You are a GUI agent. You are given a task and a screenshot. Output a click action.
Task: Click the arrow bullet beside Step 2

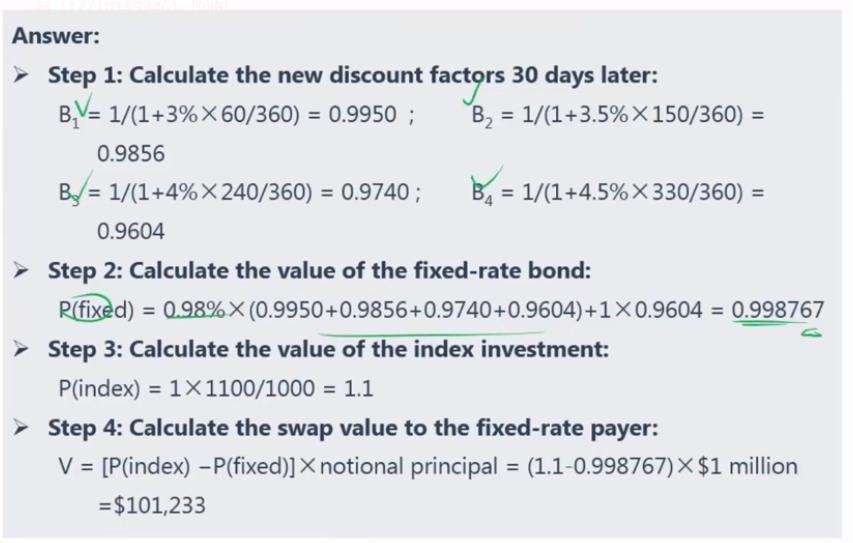[21, 270]
